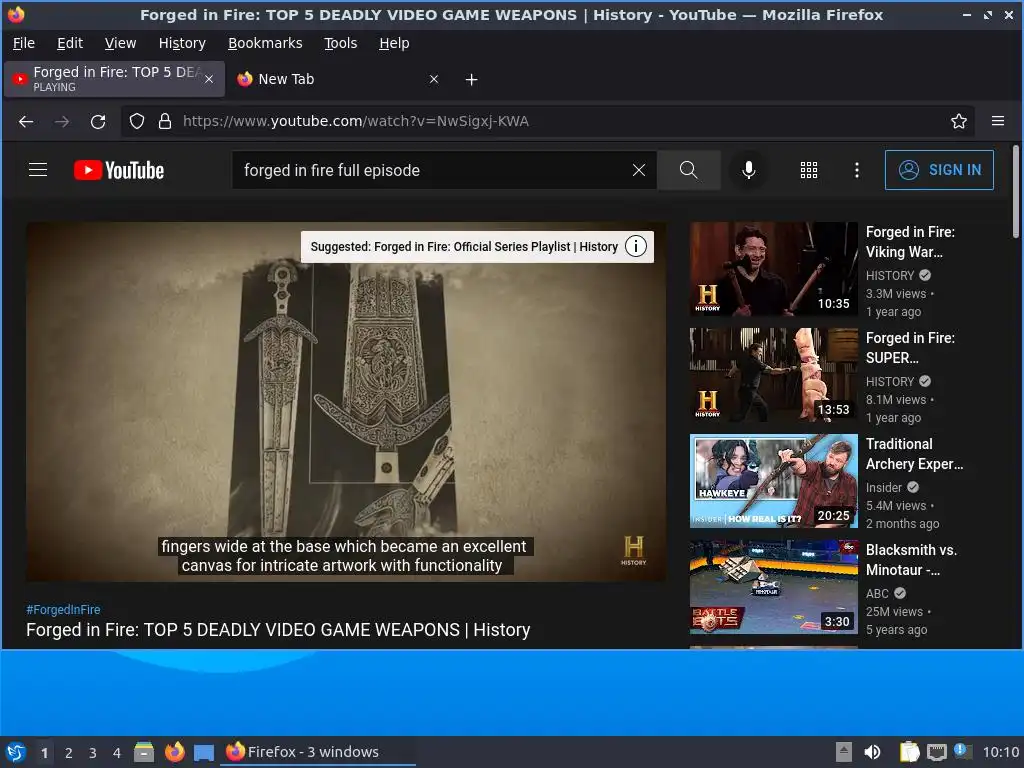Image resolution: width=1024 pixels, height=768 pixels.
Task: Open the Forged in Fire: SUPER title
Action: point(910,347)
